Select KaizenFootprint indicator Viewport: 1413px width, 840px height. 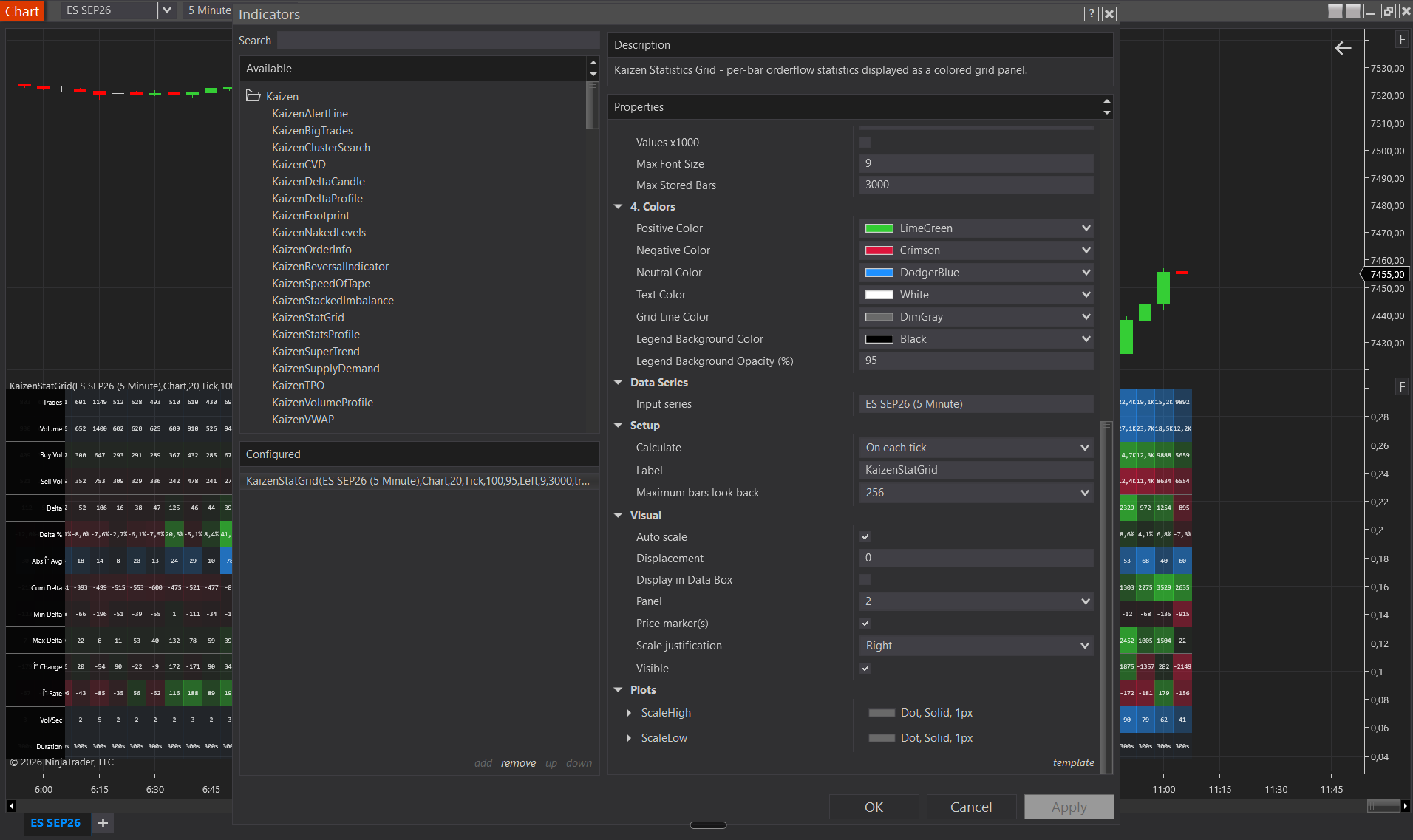point(310,216)
